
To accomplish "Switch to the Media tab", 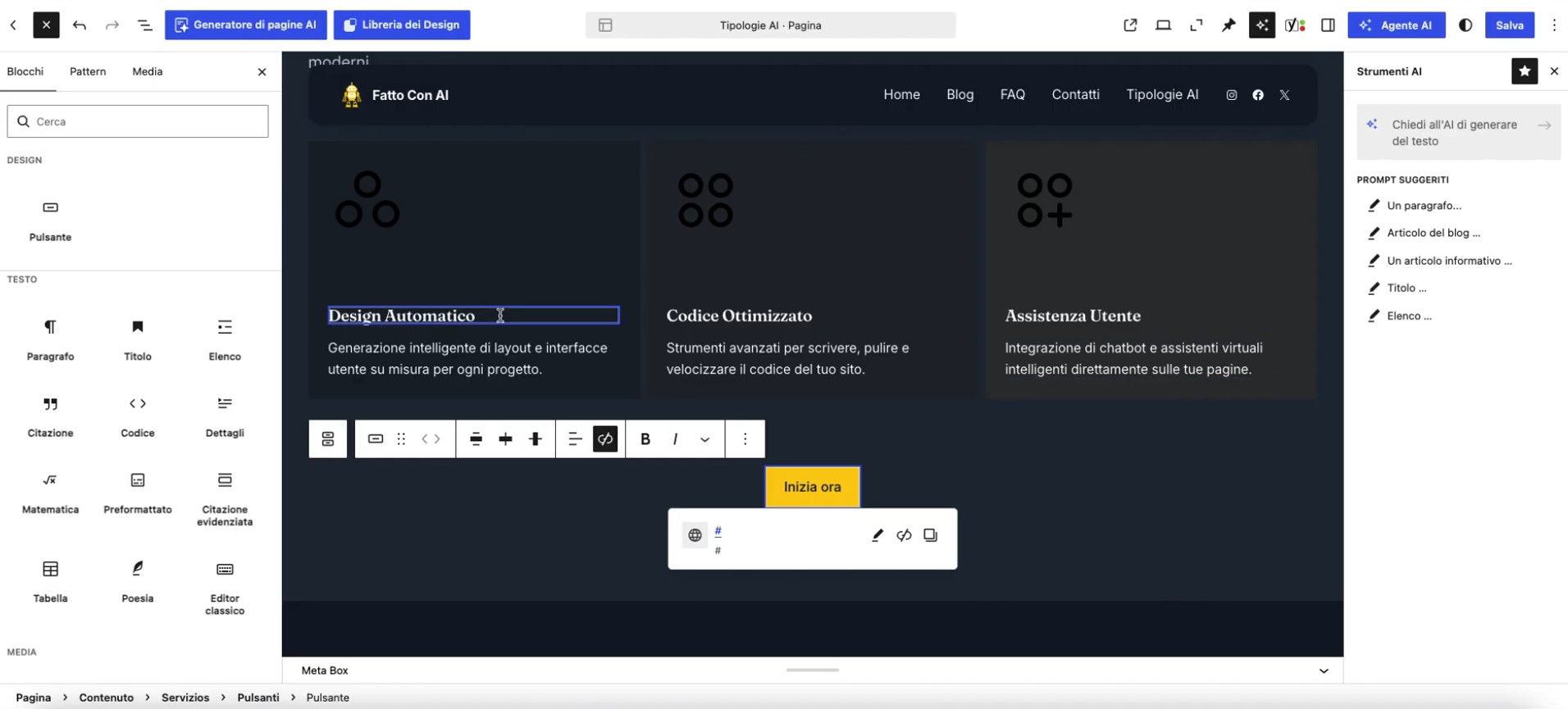I will [148, 71].
